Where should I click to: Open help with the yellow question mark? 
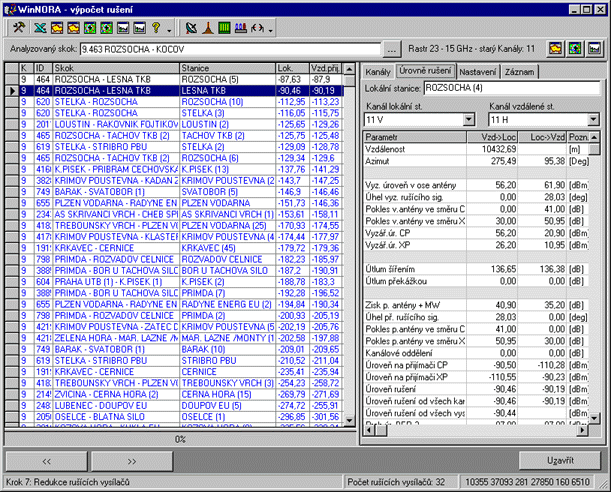point(156,26)
